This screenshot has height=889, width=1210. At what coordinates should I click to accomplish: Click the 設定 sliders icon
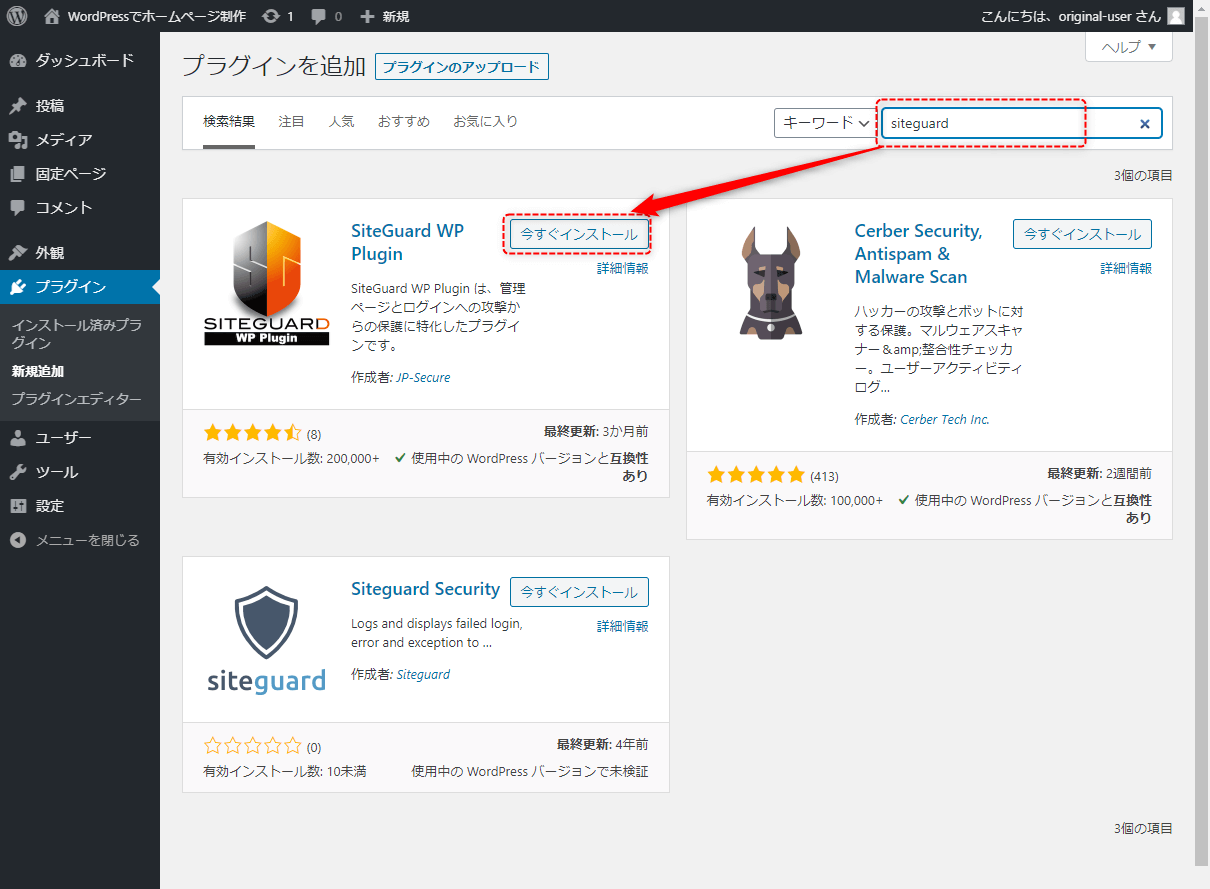coord(18,506)
